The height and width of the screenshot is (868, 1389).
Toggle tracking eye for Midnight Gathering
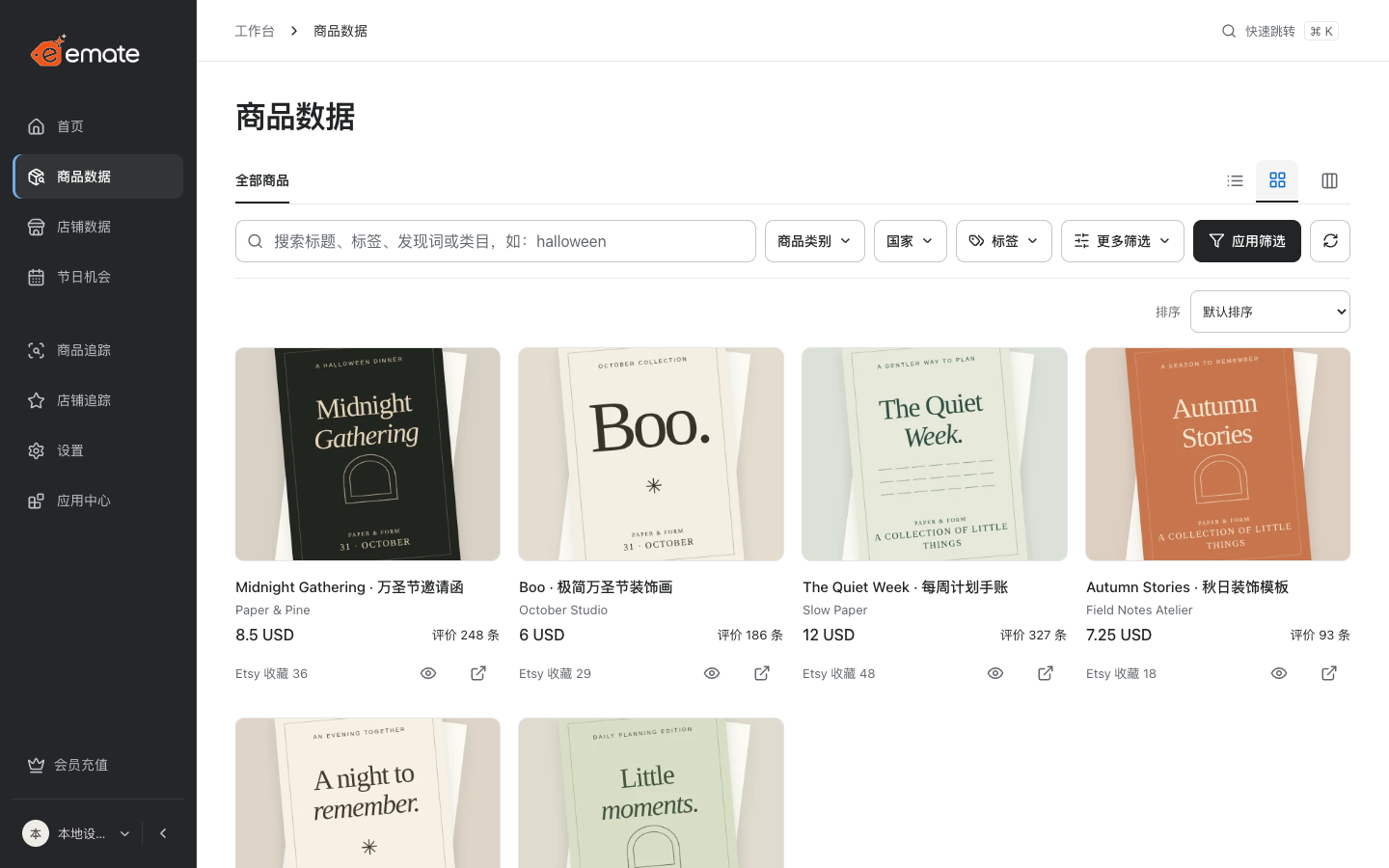428,673
